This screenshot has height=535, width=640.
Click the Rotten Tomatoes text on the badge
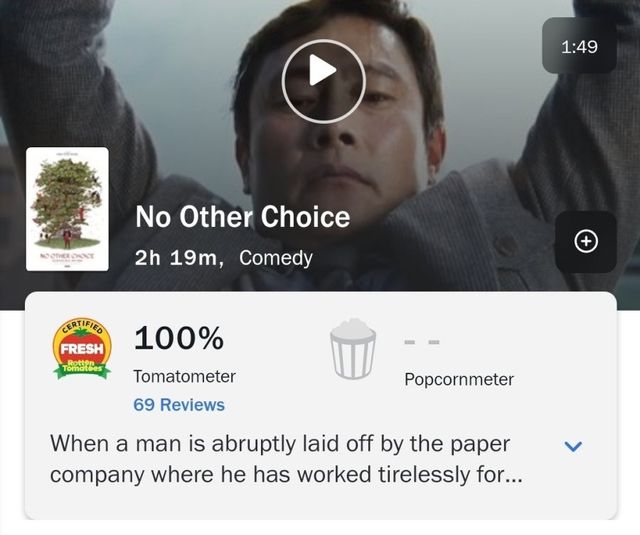click(84, 368)
